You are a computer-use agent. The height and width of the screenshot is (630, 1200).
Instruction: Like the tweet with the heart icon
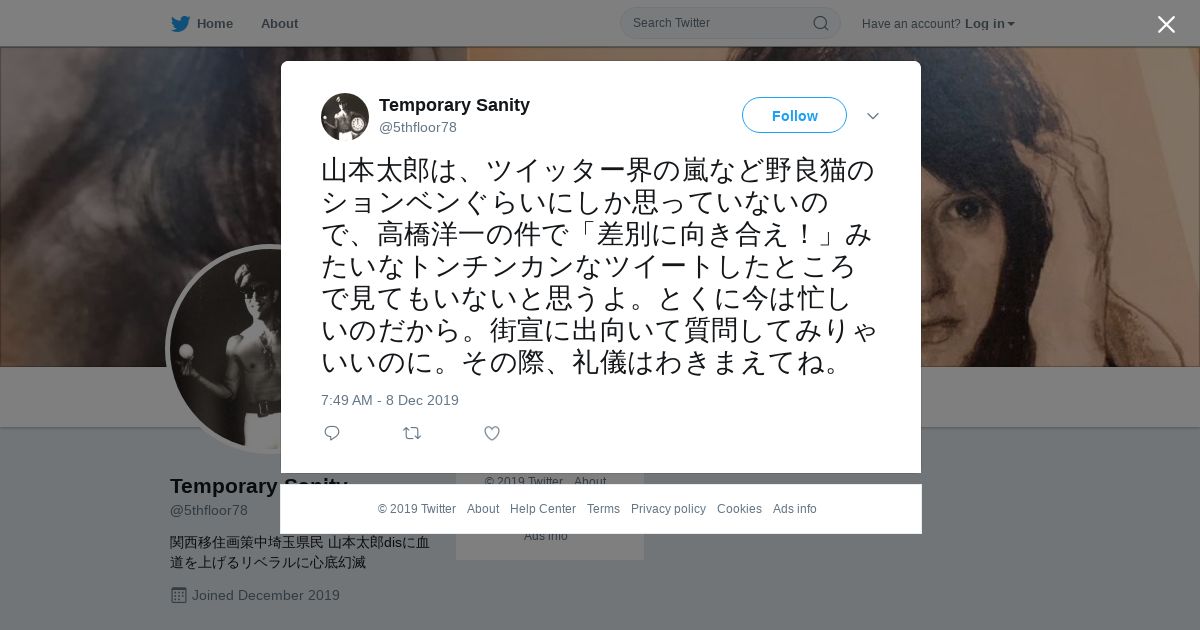[x=492, y=433]
